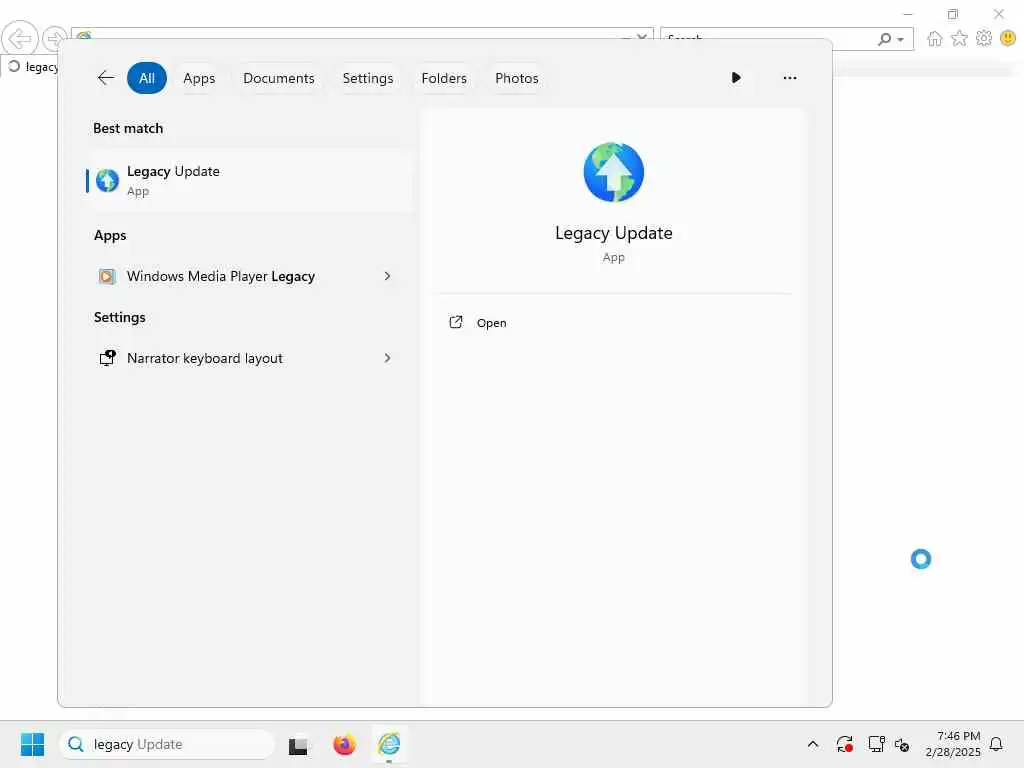Open the clock and date flyout
Viewport: 1024px width, 768px height.
pyautogui.click(x=953, y=744)
